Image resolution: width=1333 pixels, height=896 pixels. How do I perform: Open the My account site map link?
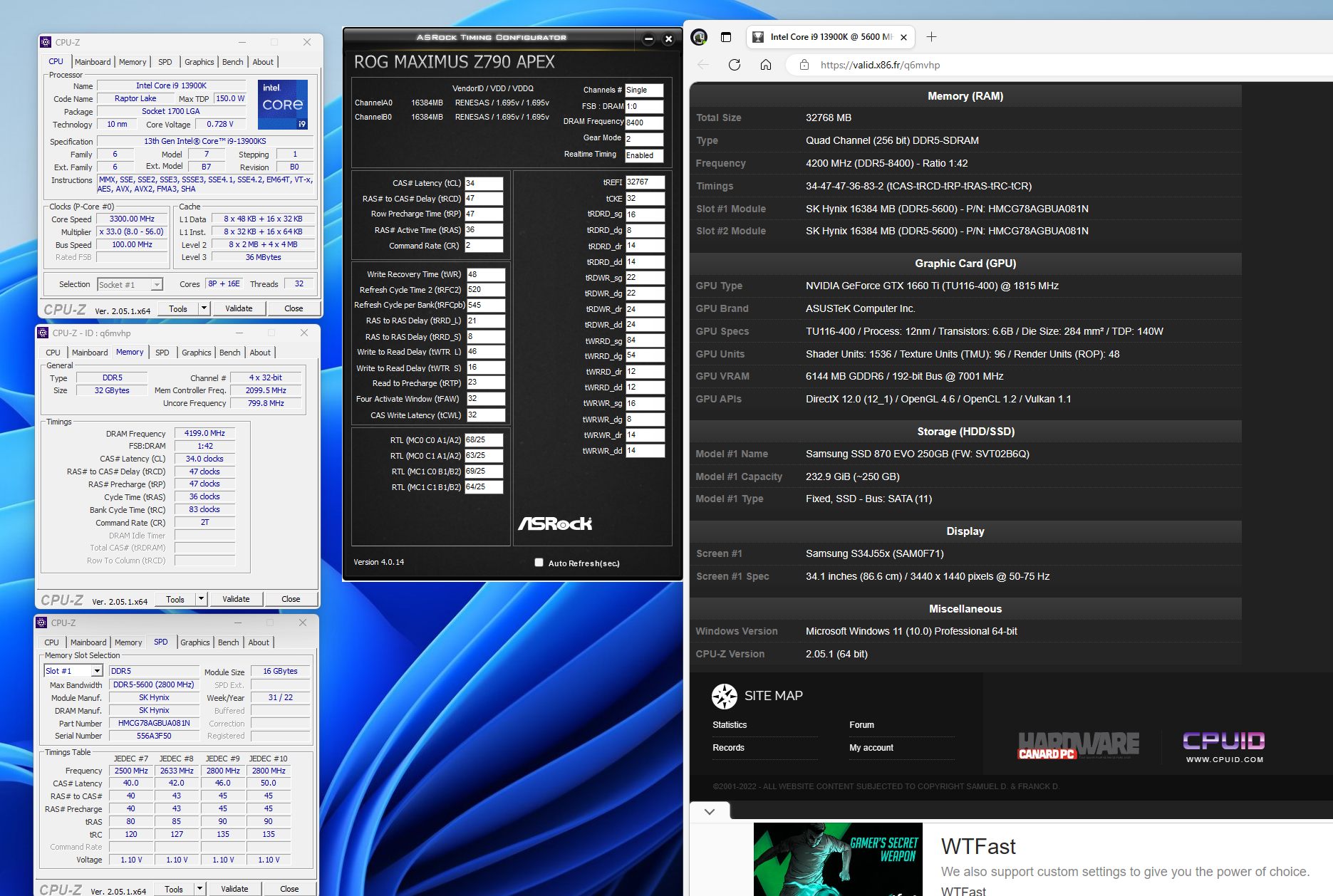point(871,748)
